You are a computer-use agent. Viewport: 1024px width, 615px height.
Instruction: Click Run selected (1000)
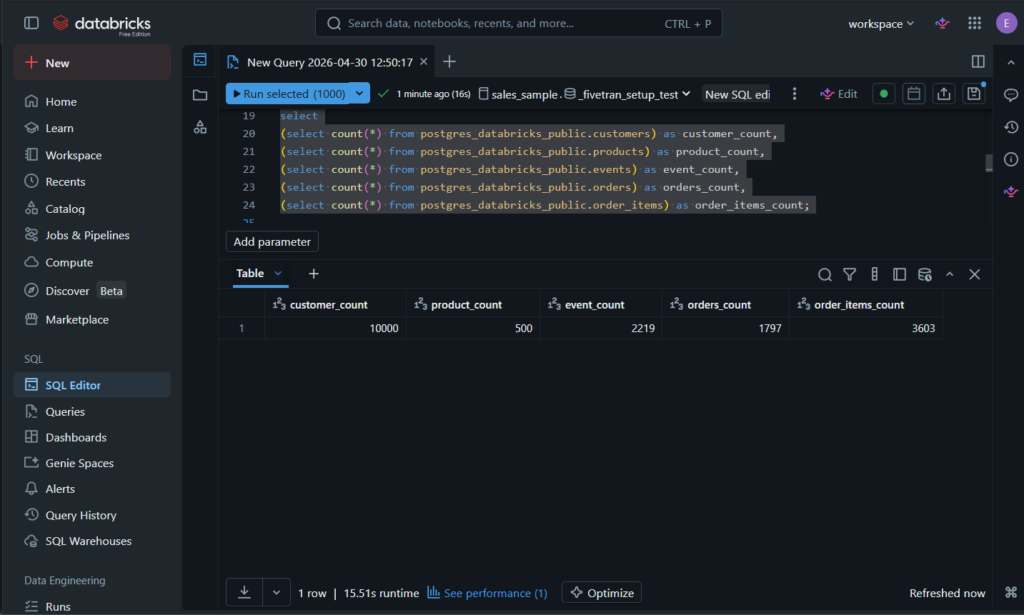click(288, 93)
